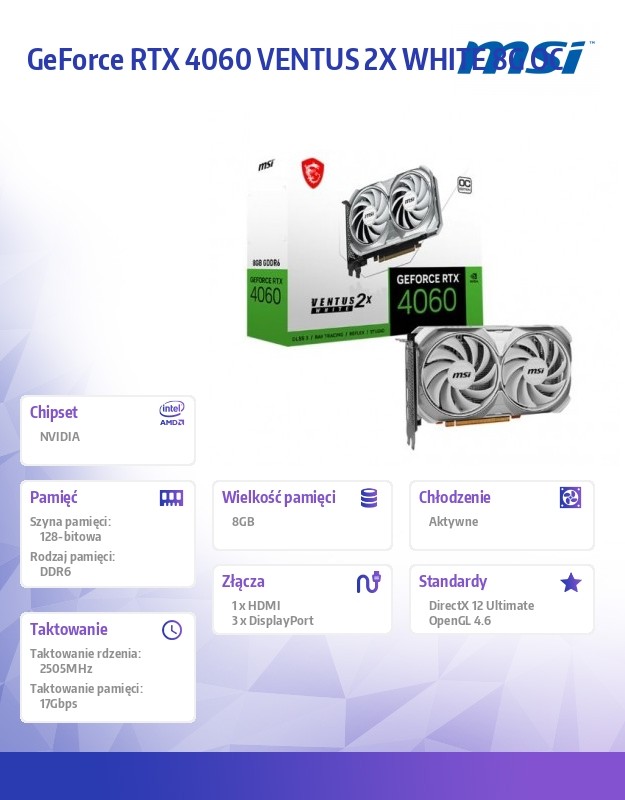Click the DirectX 12 Ultimate text
The height and width of the screenshot is (800, 625).
pyautogui.click(x=481, y=606)
